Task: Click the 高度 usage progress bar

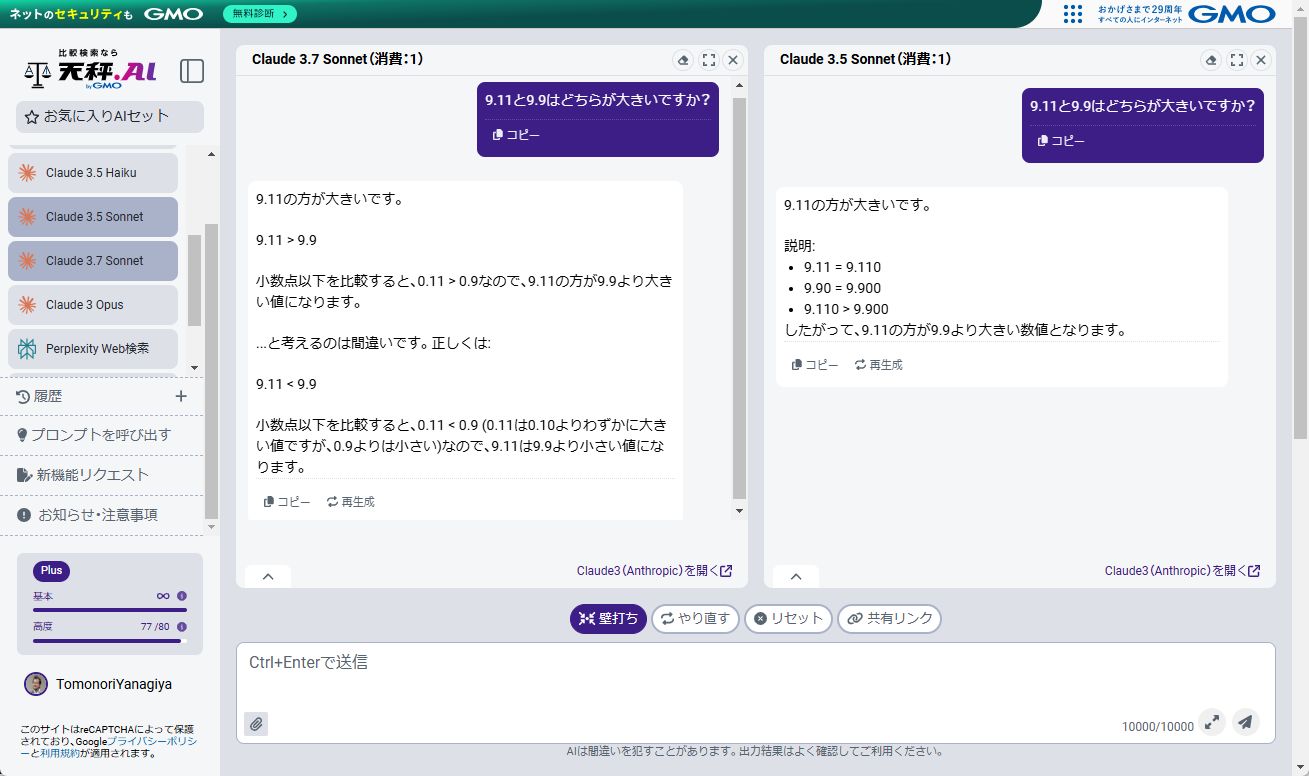Action: tap(110, 641)
